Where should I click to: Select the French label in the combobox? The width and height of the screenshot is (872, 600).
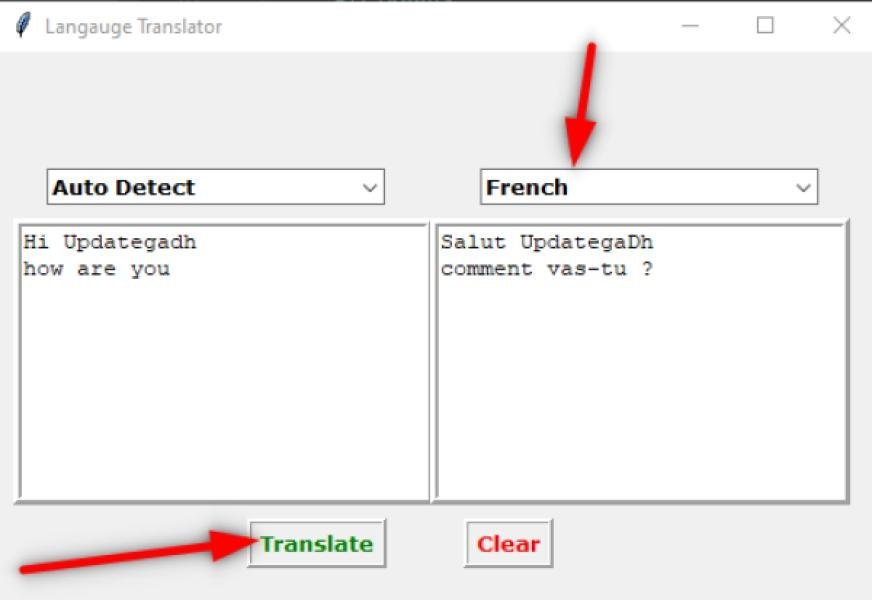527,186
